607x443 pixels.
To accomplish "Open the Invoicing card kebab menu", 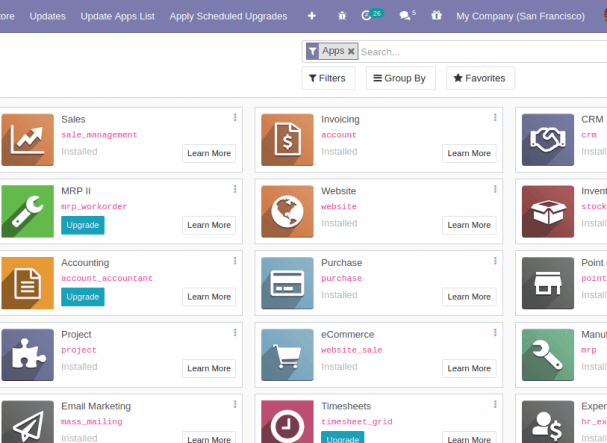I will coord(495,117).
